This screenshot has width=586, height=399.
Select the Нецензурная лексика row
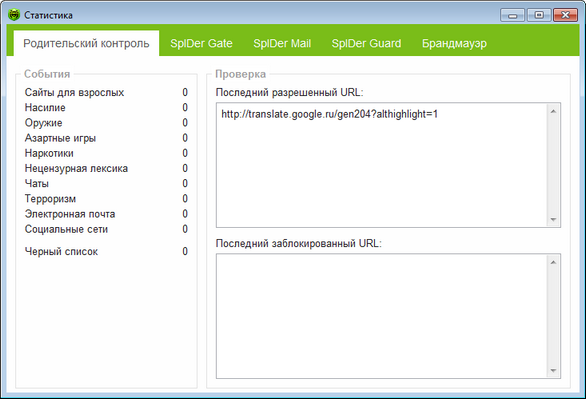coord(106,168)
